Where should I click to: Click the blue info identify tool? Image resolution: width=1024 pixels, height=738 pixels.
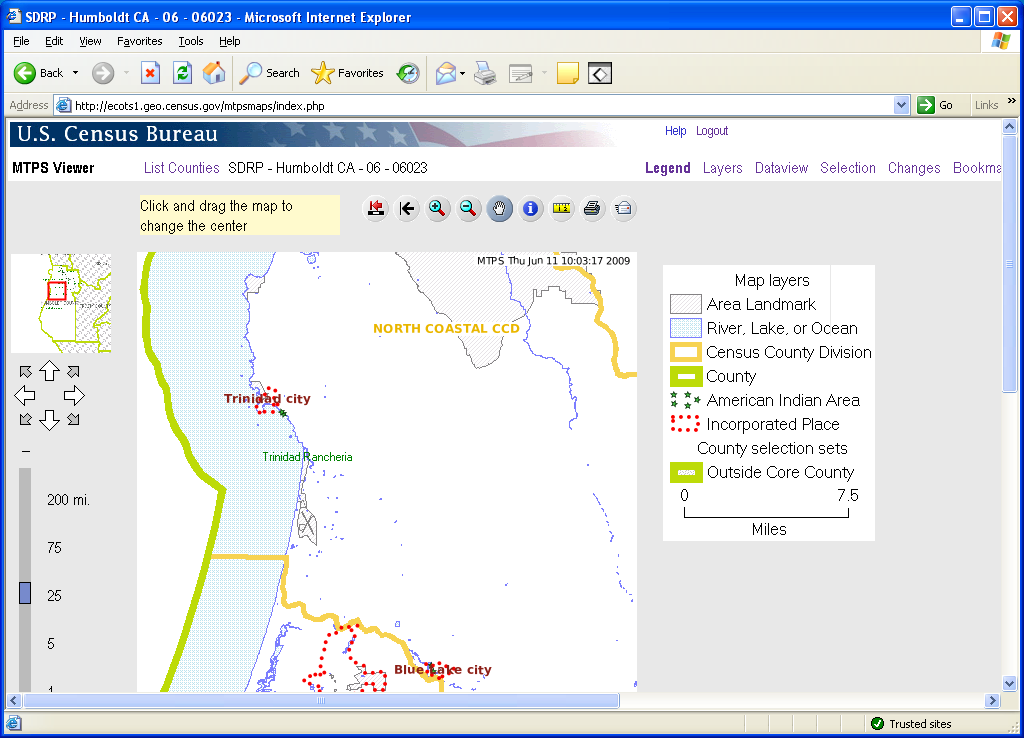(531, 209)
